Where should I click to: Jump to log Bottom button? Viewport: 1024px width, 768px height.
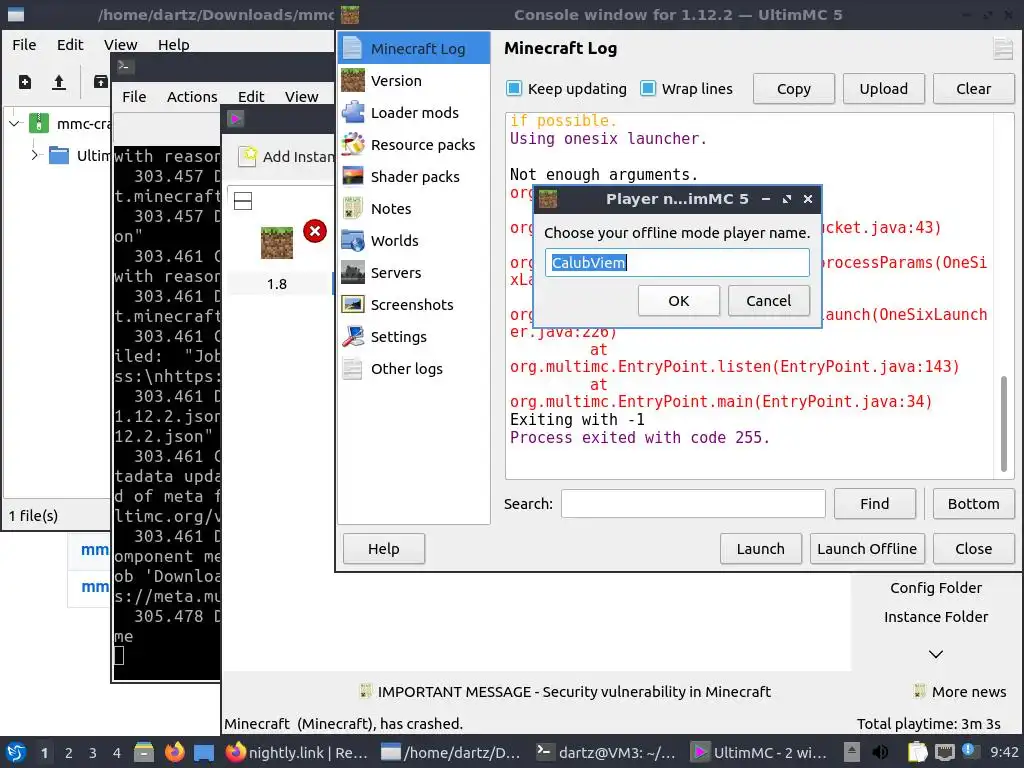coord(974,504)
